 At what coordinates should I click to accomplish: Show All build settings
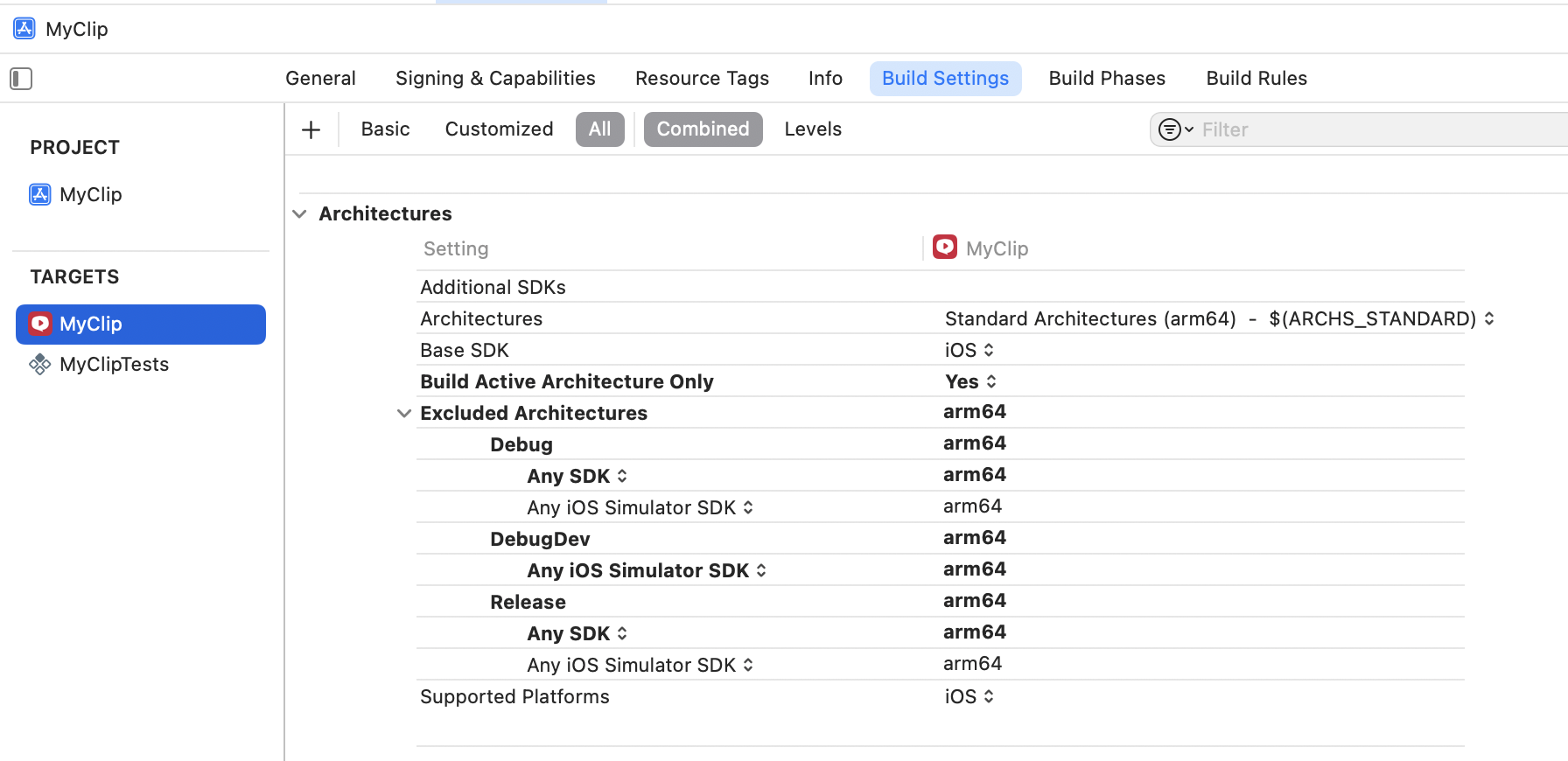[599, 129]
